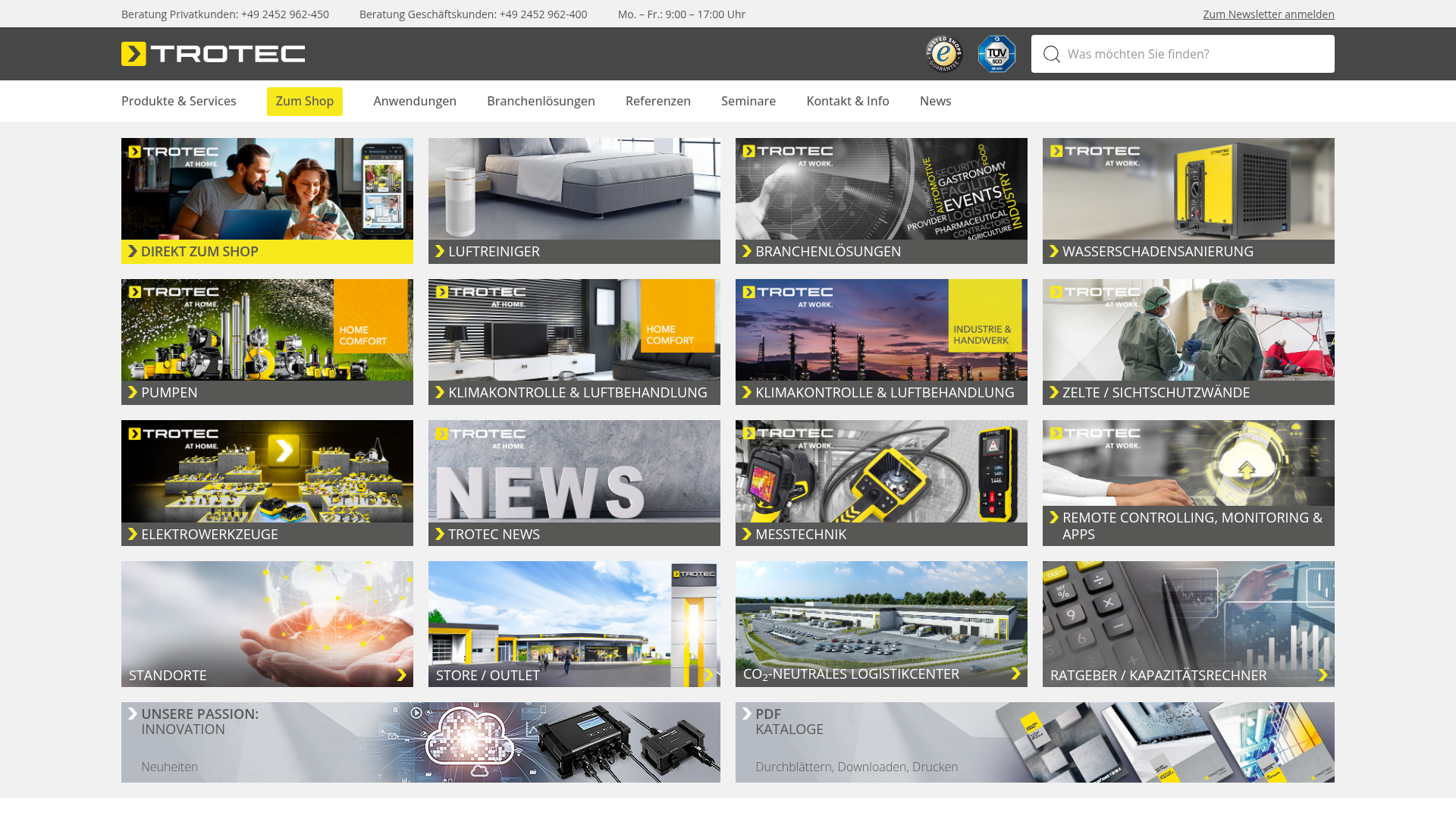Click Zum Newsletter anmelden link
Viewport: 1456px width, 819px height.
click(1268, 14)
